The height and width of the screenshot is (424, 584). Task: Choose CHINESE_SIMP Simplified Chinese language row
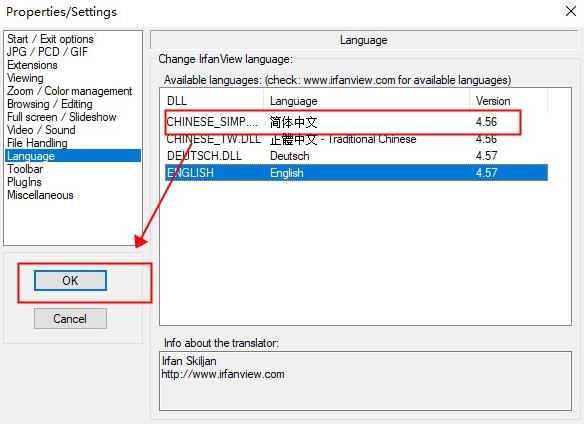pyautogui.click(x=356, y=122)
